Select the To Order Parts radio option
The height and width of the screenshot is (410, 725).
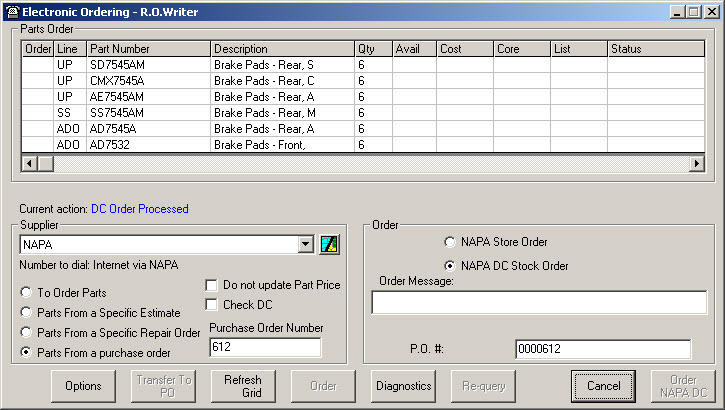(x=26, y=293)
